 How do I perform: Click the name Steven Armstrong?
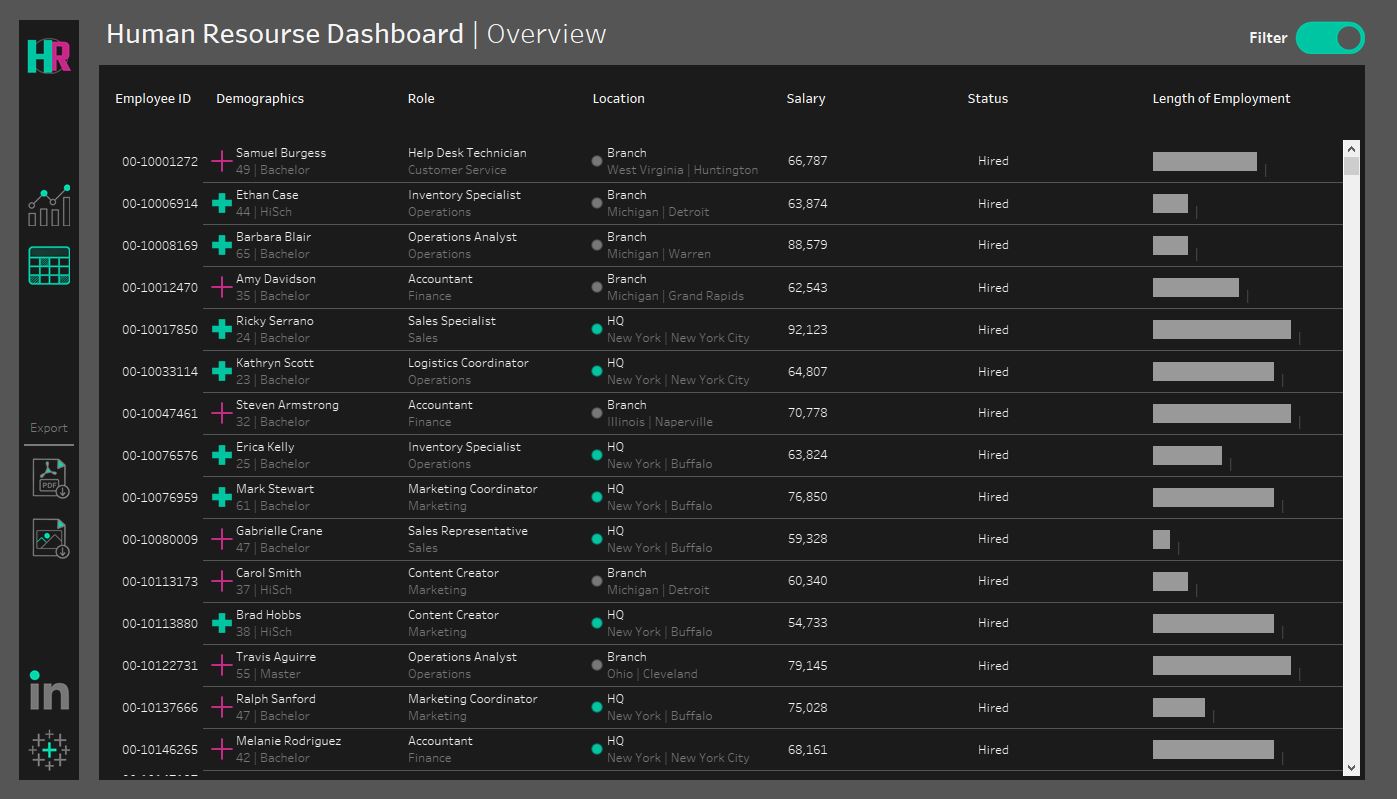(x=287, y=405)
